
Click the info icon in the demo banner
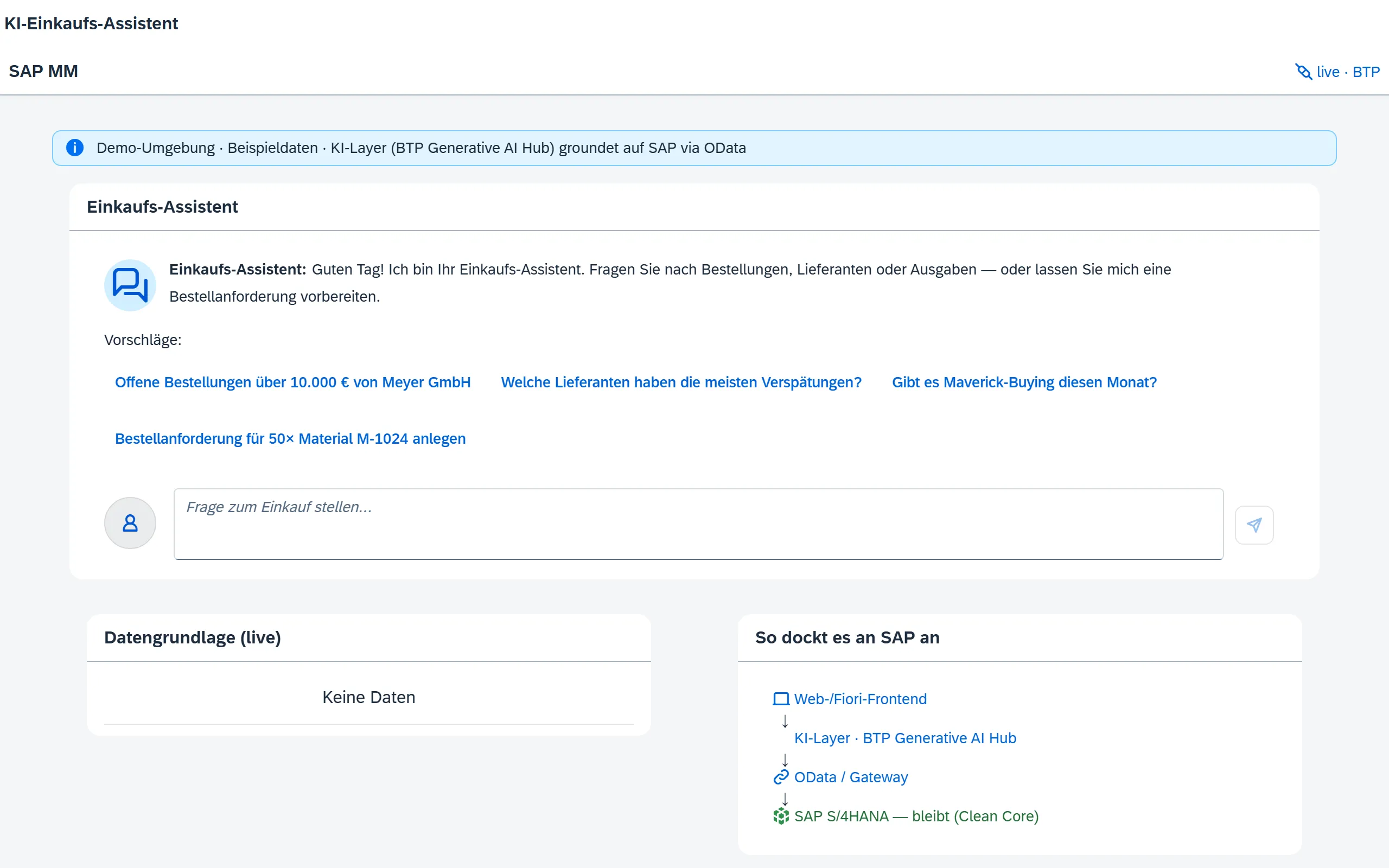point(75,148)
